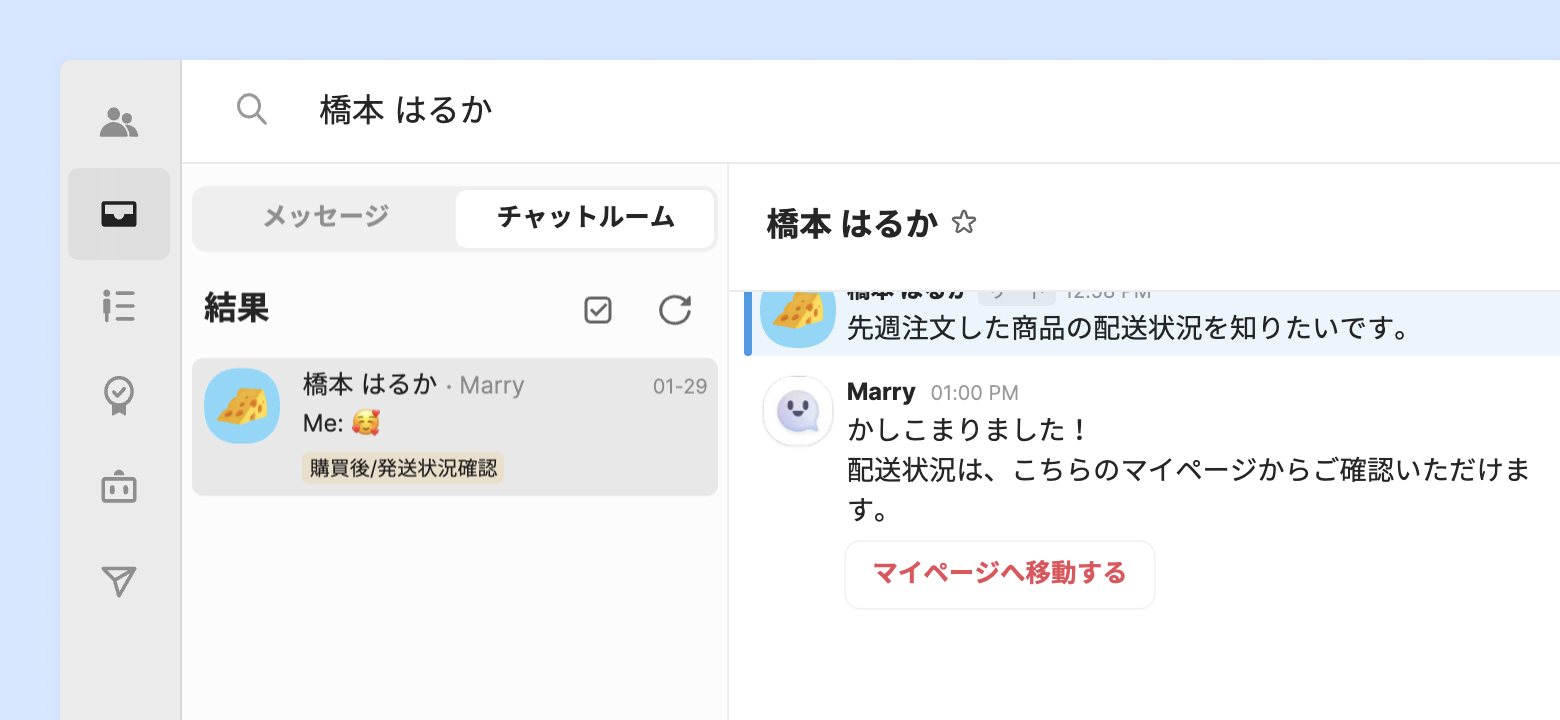The width and height of the screenshot is (1560, 720).
Task: Open the contacts sidebar icon
Action: pyautogui.click(x=119, y=122)
